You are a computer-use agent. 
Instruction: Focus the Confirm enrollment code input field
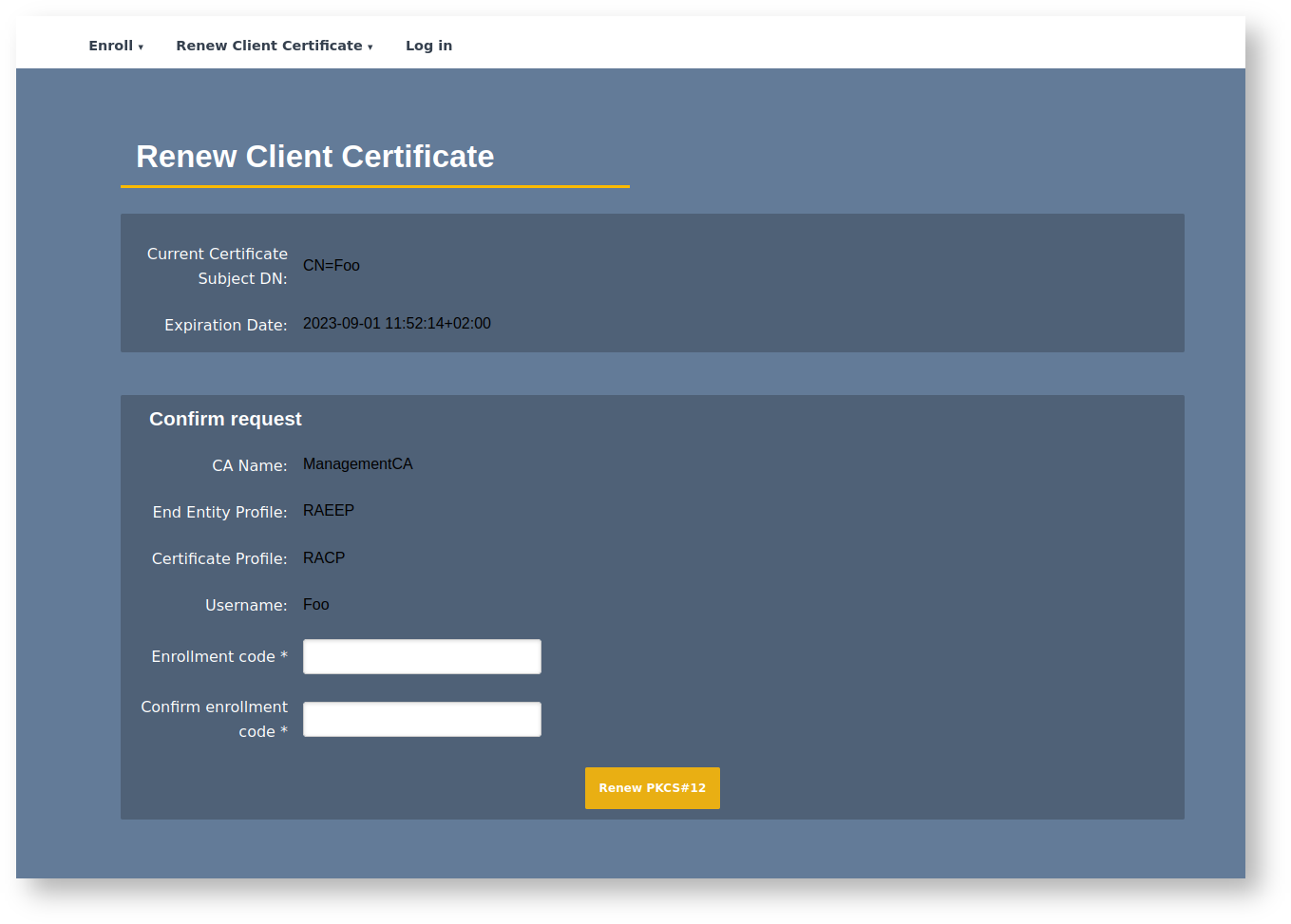click(x=422, y=719)
